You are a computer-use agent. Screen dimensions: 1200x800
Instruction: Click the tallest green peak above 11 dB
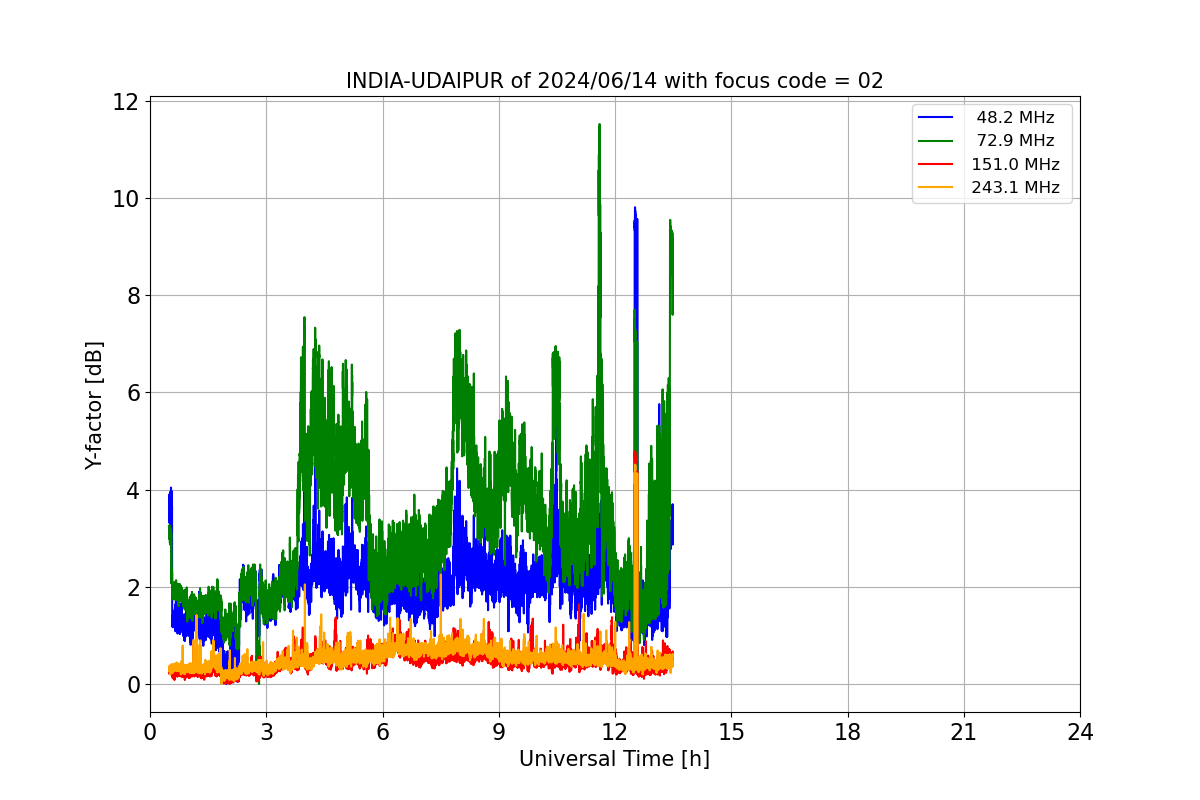pos(599,126)
